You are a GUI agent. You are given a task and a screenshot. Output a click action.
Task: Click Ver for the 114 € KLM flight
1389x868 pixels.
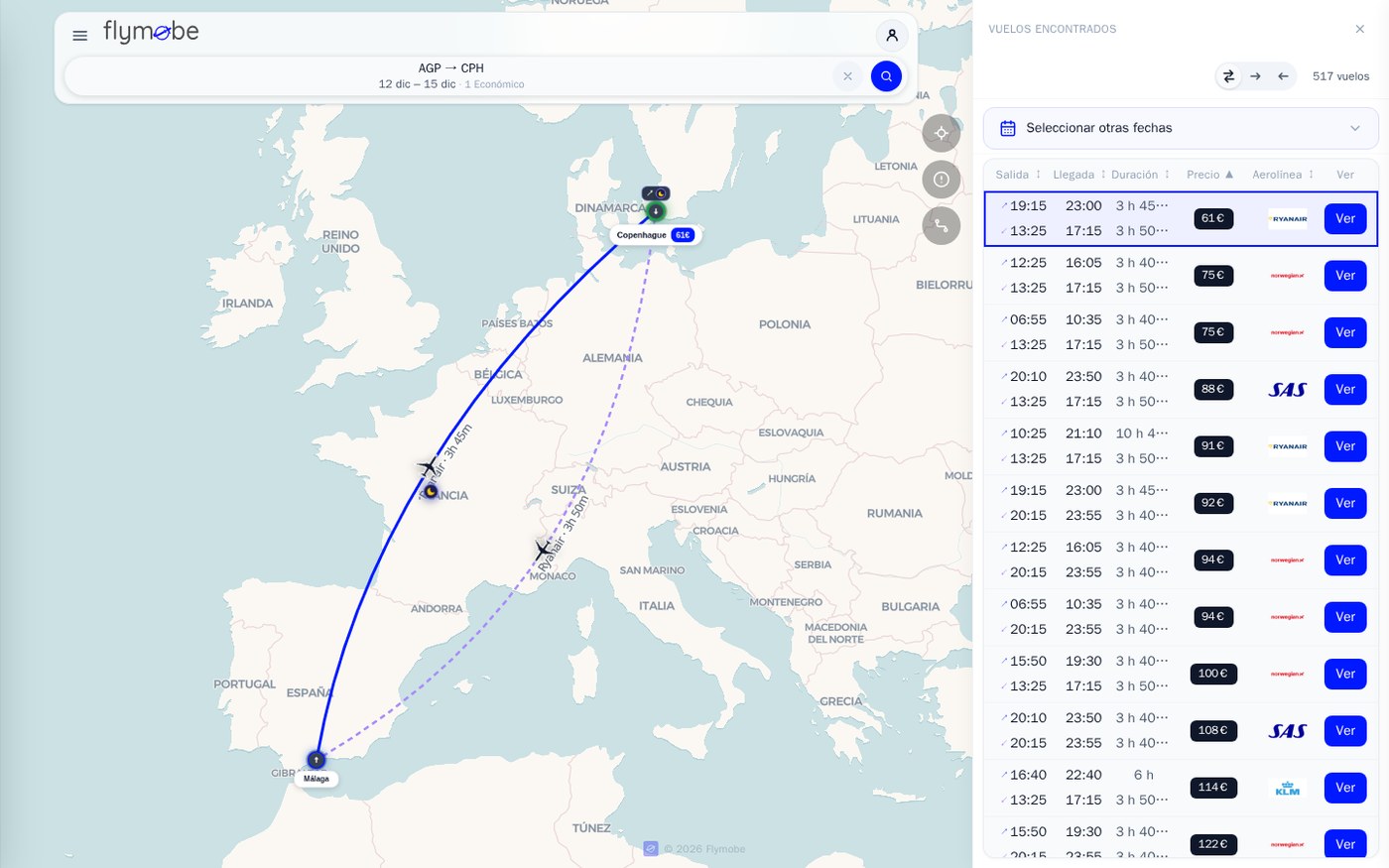click(x=1345, y=788)
